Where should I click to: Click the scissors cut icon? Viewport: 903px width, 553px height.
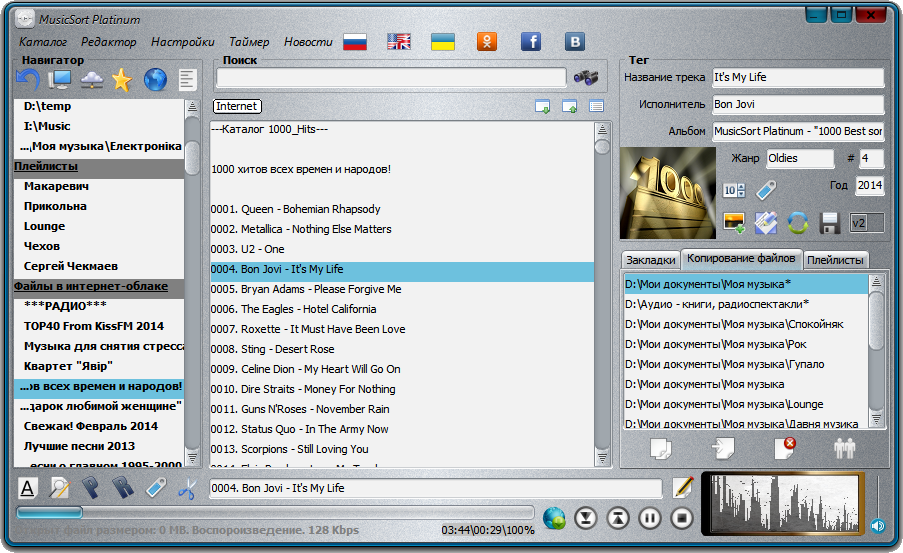(186, 490)
